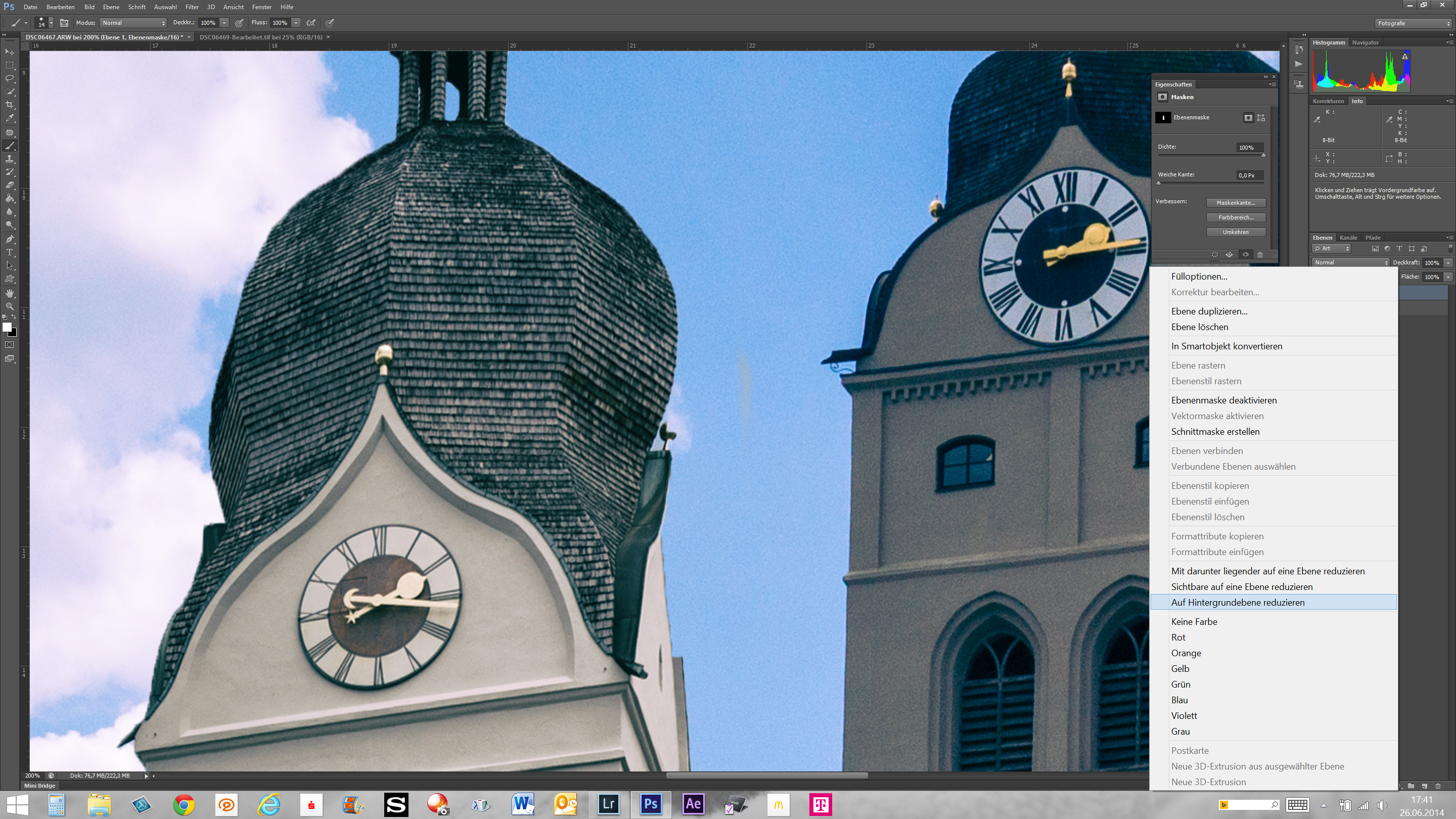This screenshot has width=1456, height=819.
Task: Open the Deckkr. opacity arrow
Action: [224, 23]
